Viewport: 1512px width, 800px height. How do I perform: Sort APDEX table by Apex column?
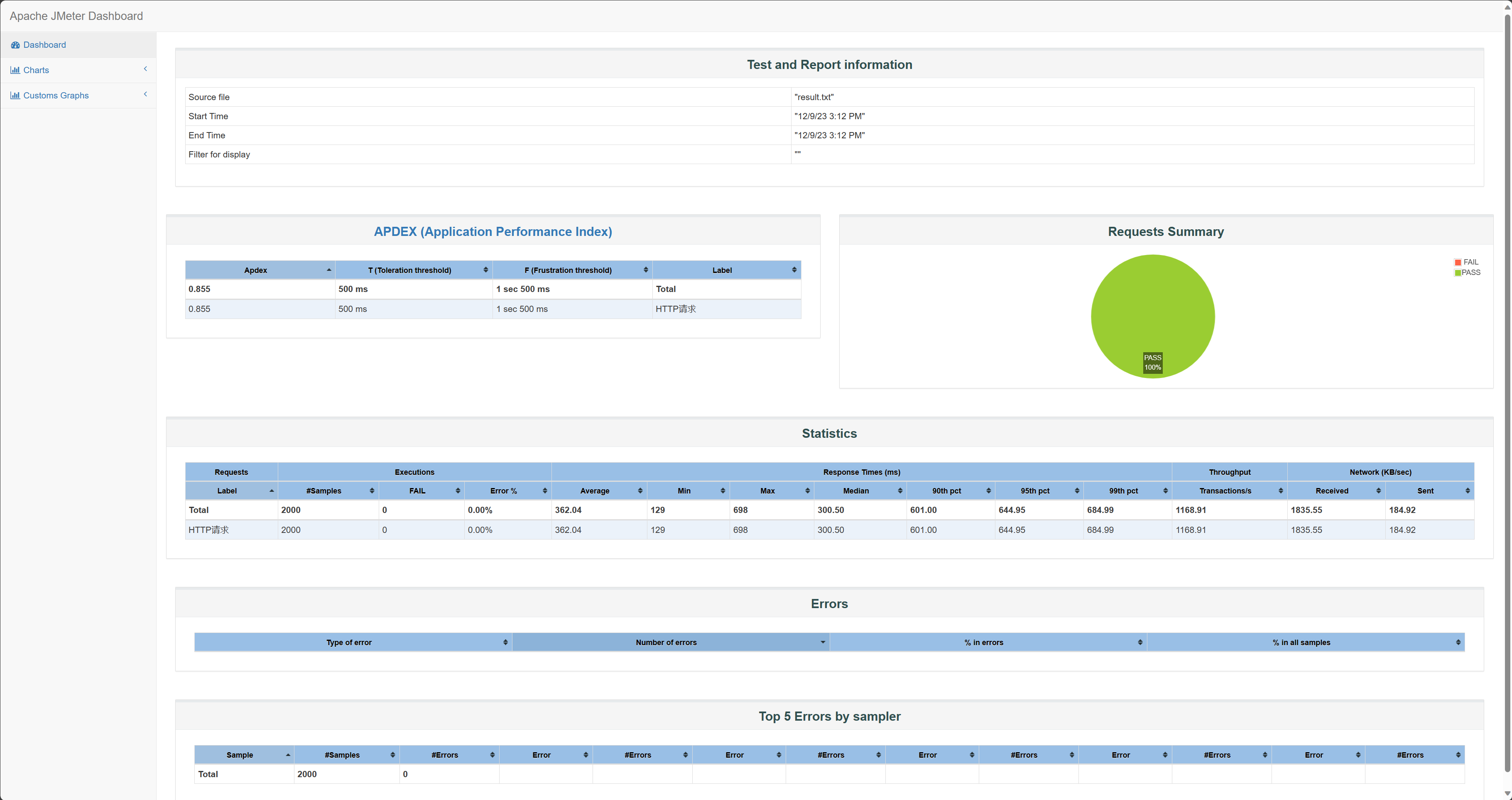[260, 270]
